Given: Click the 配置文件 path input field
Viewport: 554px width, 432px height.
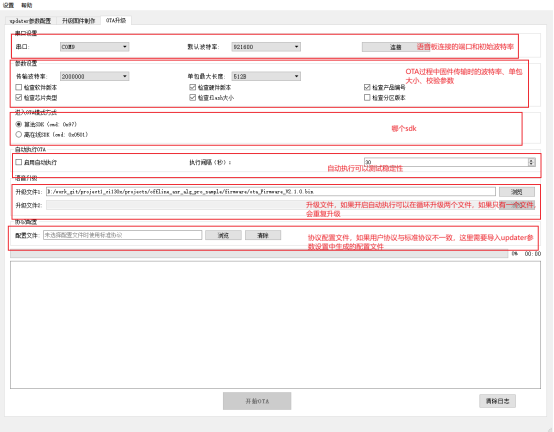Looking at the screenshot, I should [122, 235].
